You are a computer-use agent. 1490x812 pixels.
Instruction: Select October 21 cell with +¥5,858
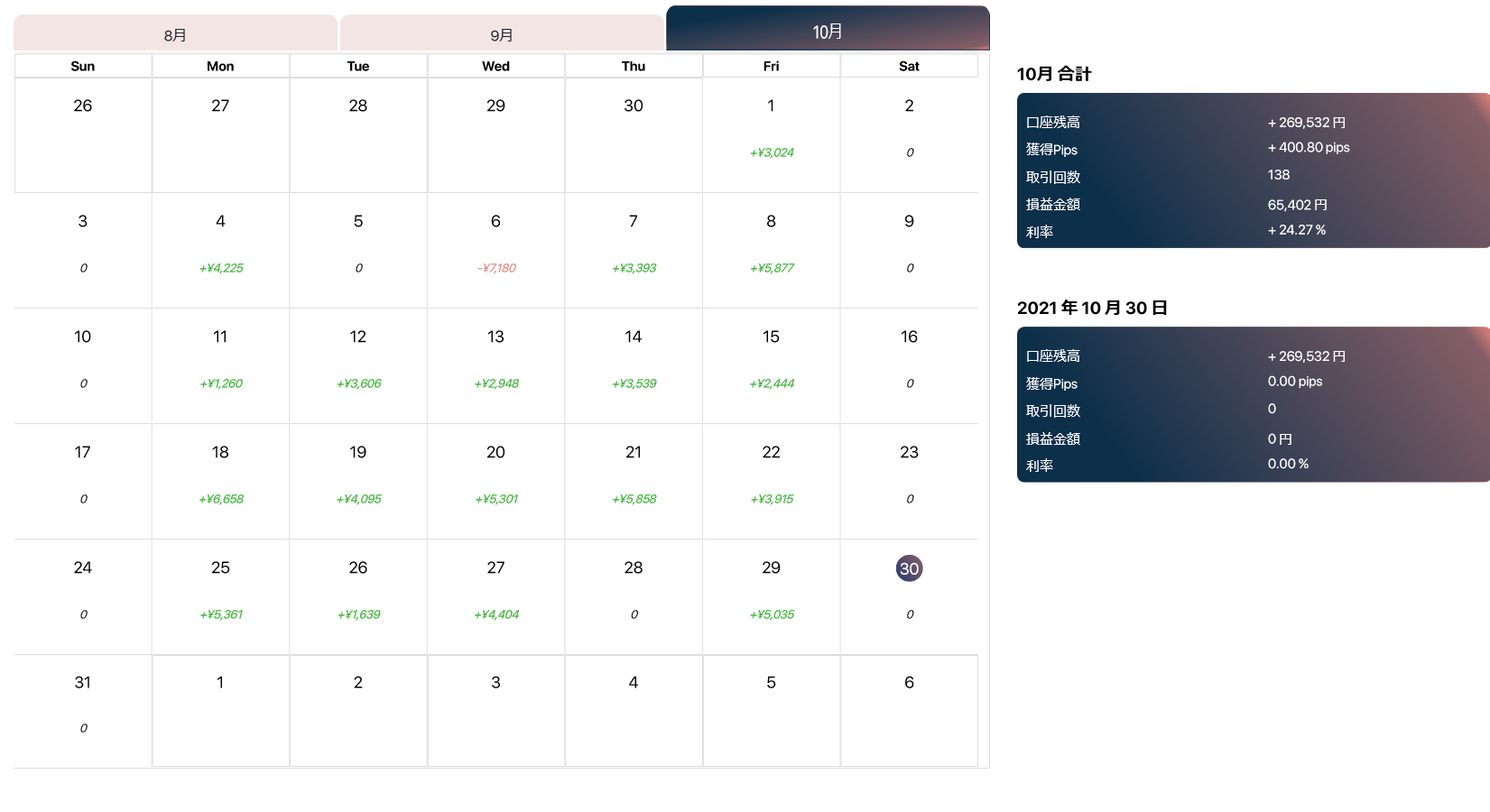coord(634,482)
